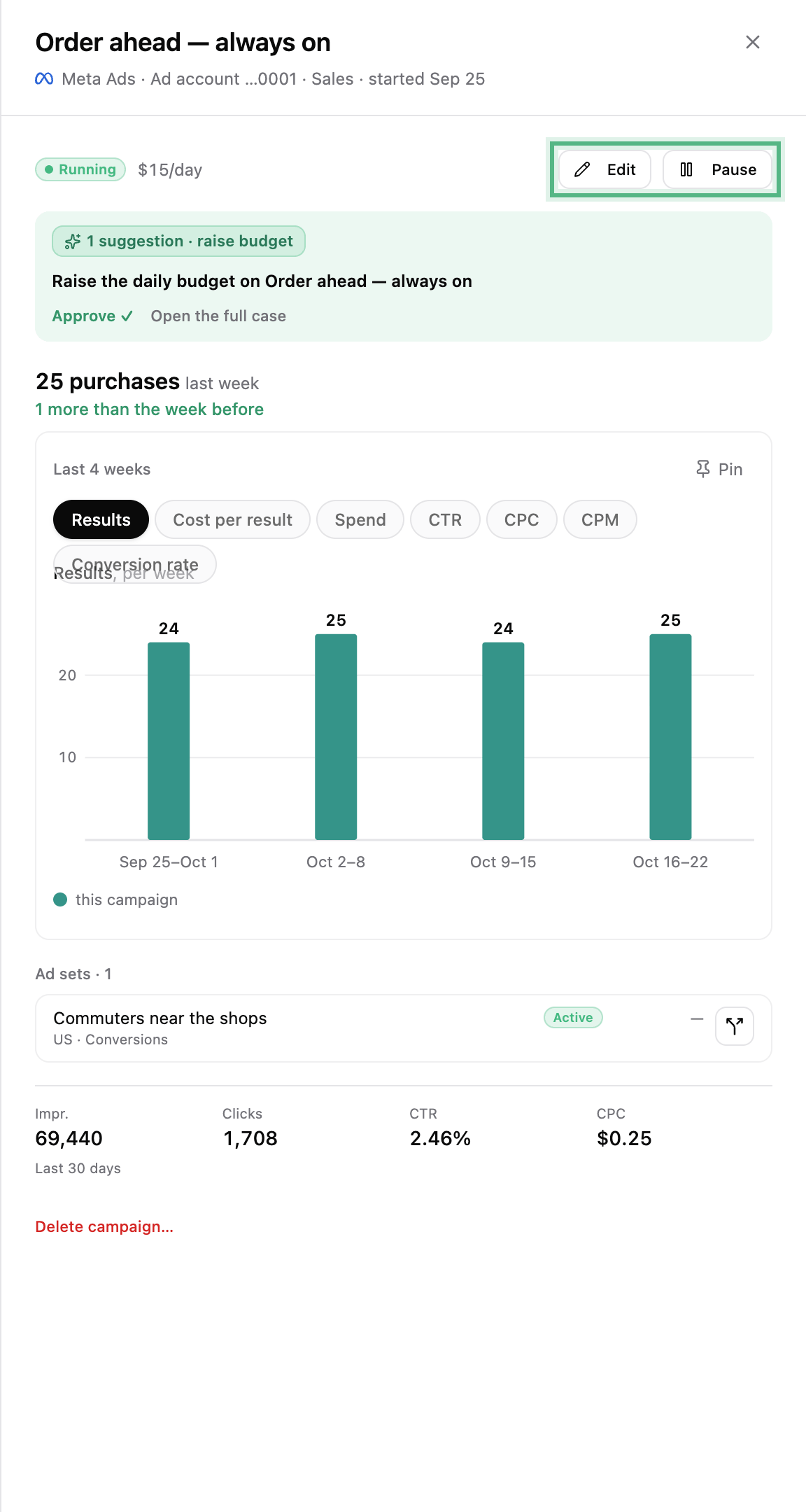
Task: Click the pin icon on the chart card
Action: coord(703,469)
